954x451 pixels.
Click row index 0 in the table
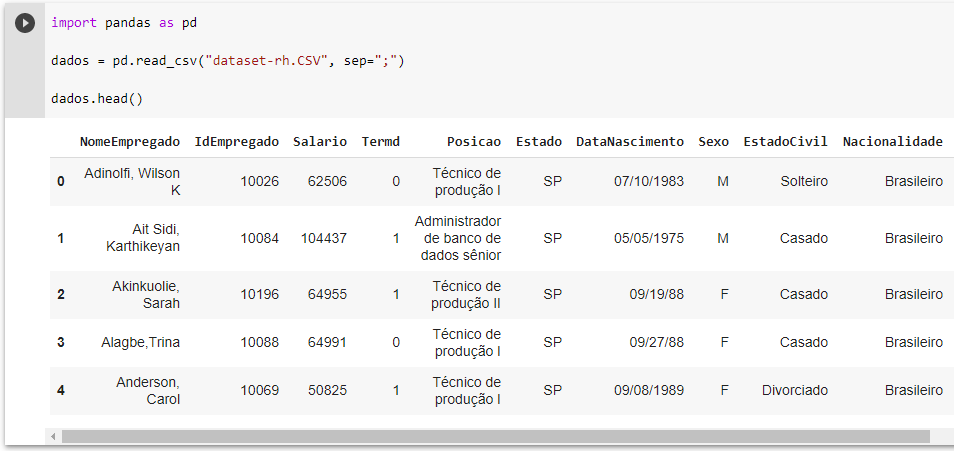pyautogui.click(x=61, y=181)
